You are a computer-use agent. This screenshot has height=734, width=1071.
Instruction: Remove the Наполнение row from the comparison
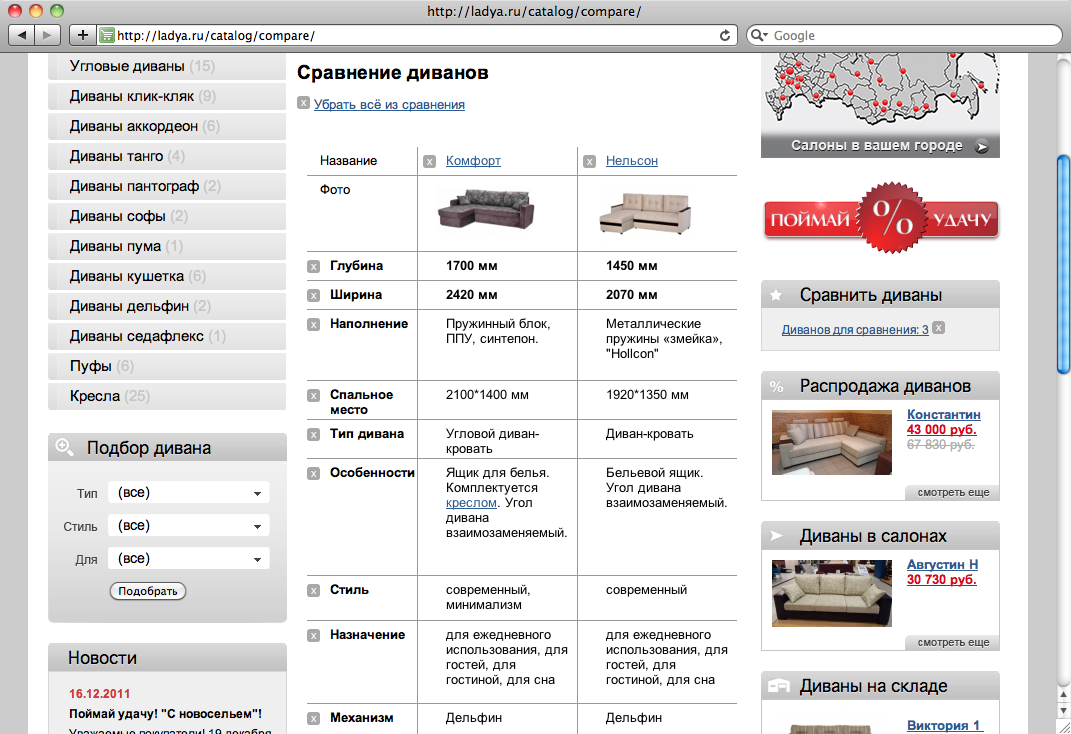(x=314, y=324)
